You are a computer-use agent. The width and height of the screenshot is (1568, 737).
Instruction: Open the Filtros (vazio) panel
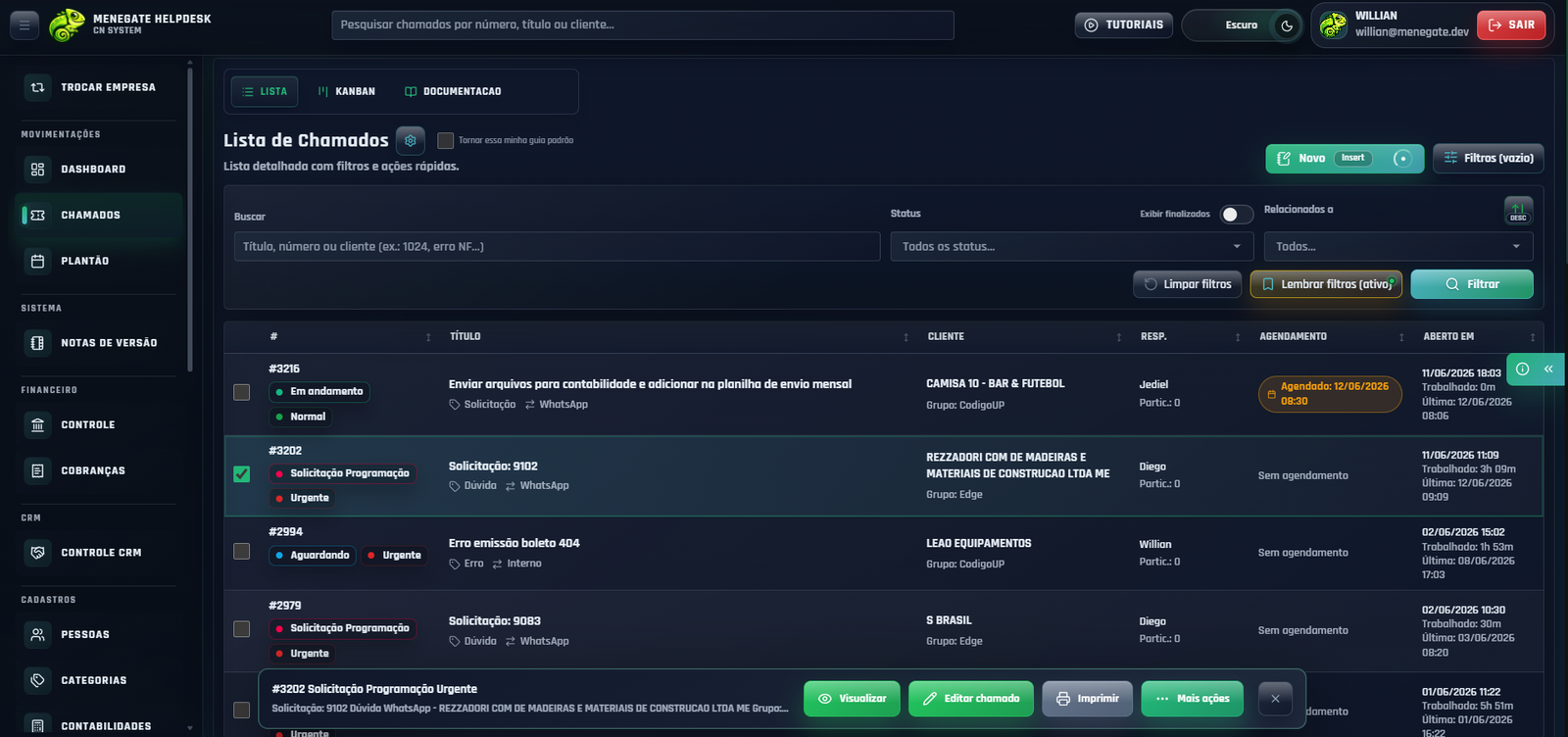[x=1489, y=158]
